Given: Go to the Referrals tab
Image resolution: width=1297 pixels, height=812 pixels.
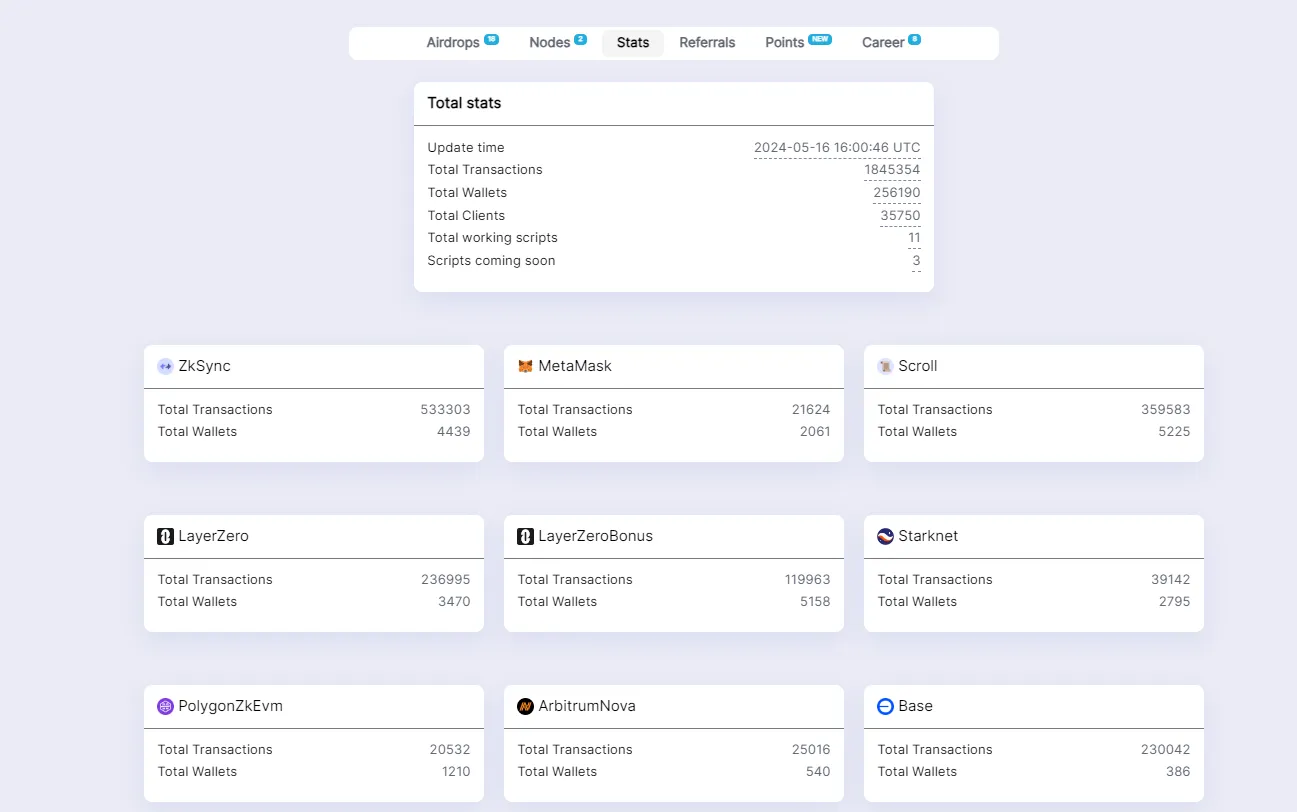Looking at the screenshot, I should (707, 43).
